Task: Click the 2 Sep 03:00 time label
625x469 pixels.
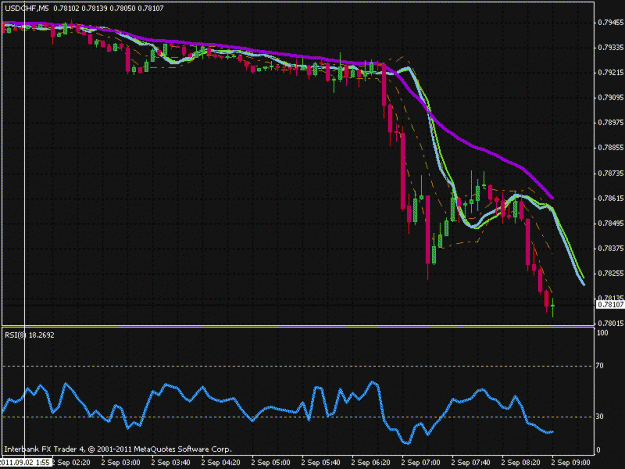Action: click(x=121, y=463)
